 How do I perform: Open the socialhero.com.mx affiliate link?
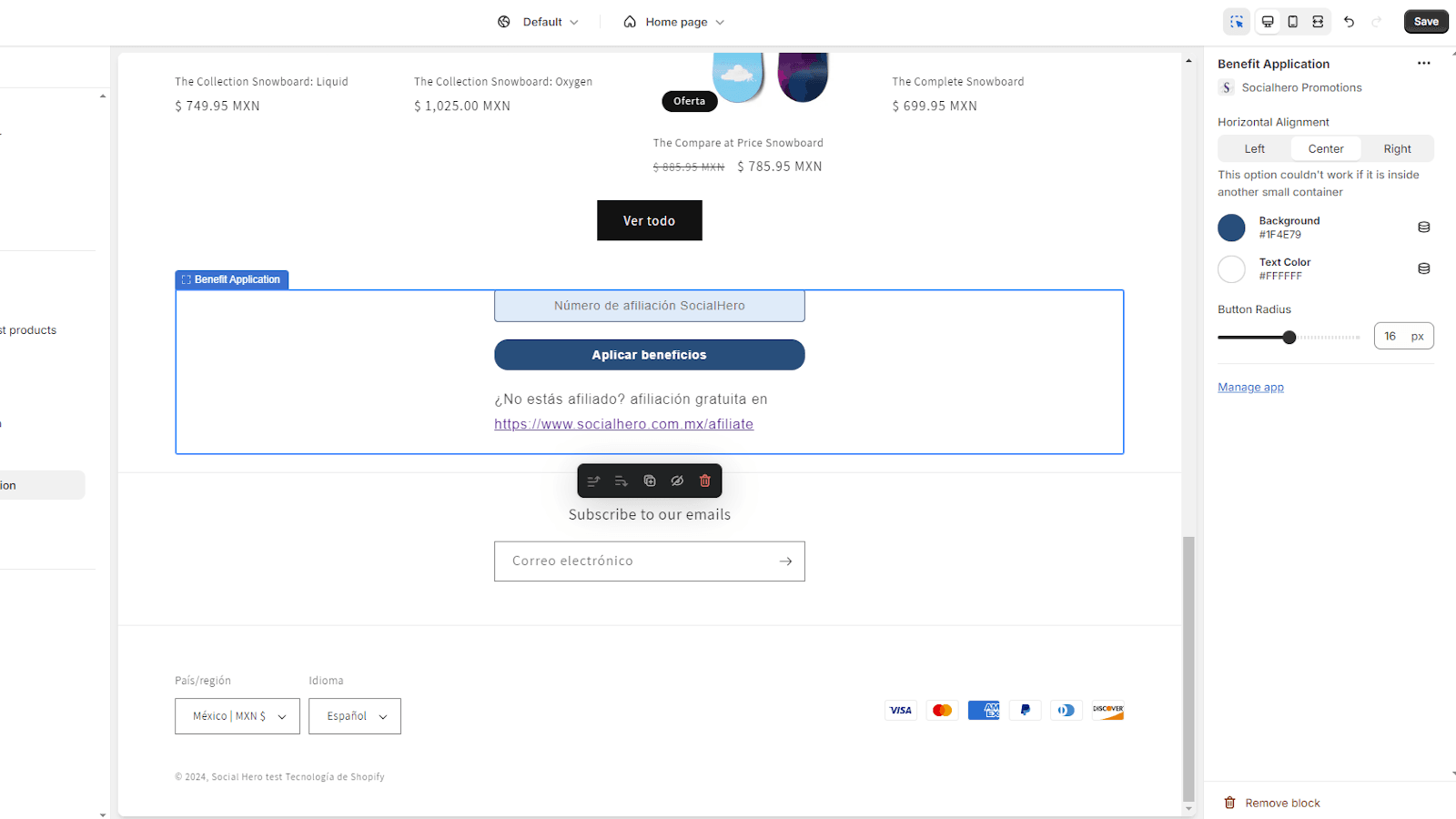tap(623, 423)
